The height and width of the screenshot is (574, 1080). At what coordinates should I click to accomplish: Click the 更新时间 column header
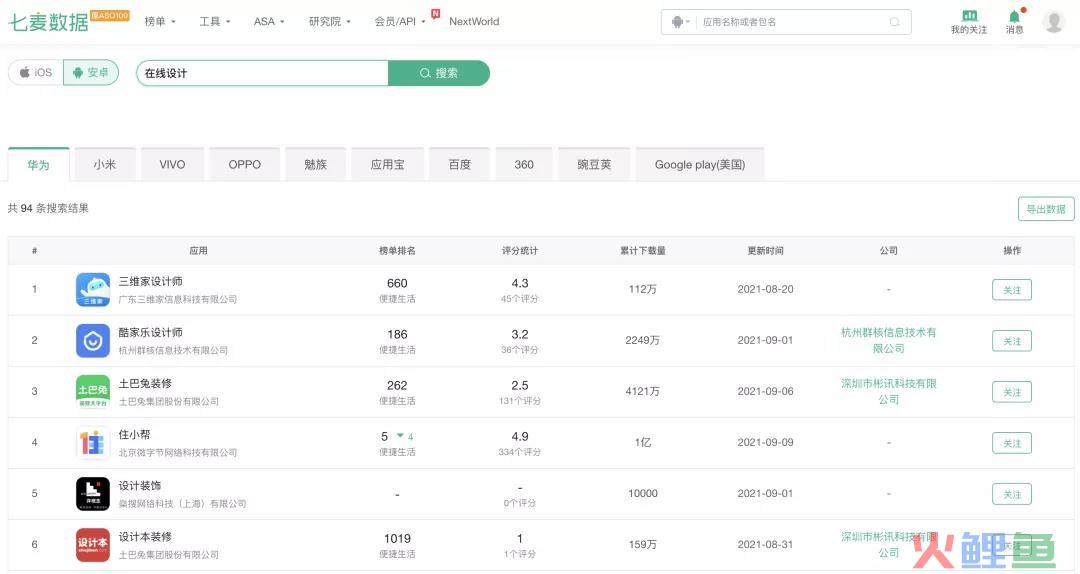[x=765, y=251]
